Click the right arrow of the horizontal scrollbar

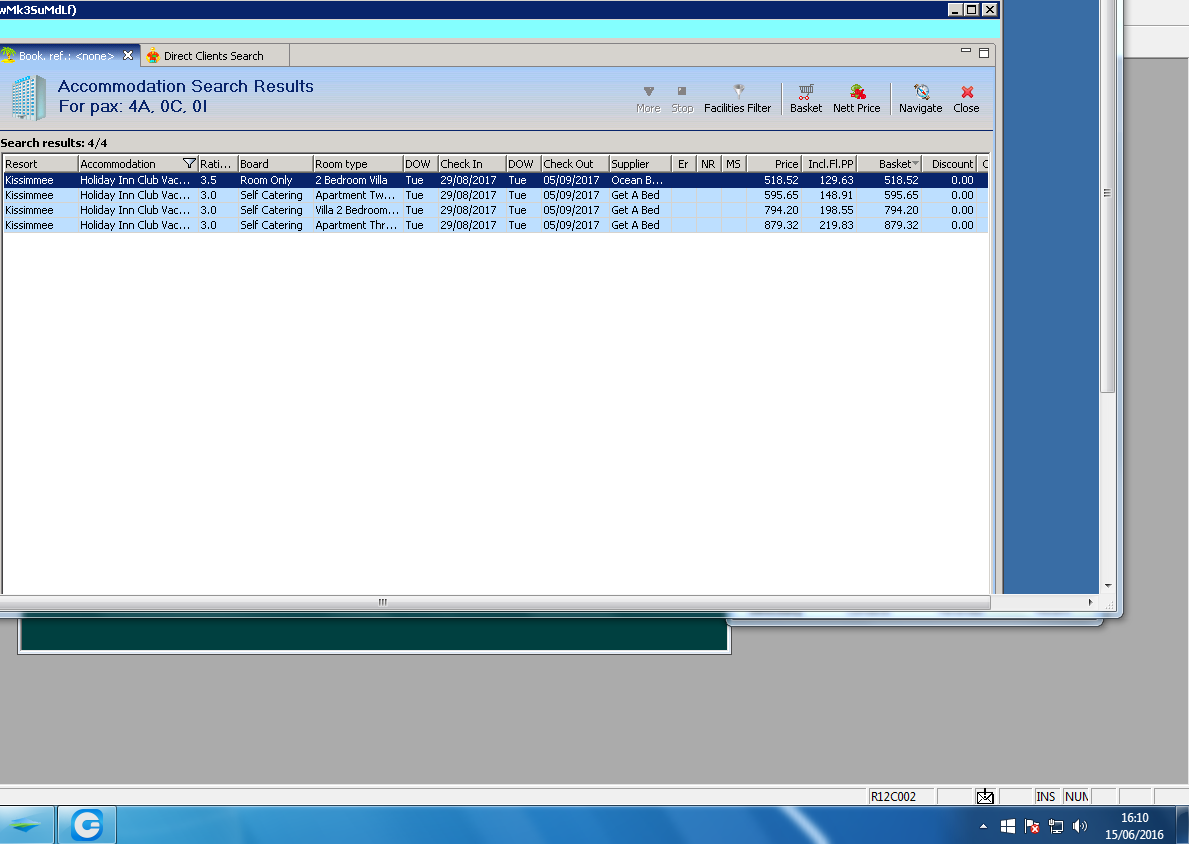tap(1090, 602)
